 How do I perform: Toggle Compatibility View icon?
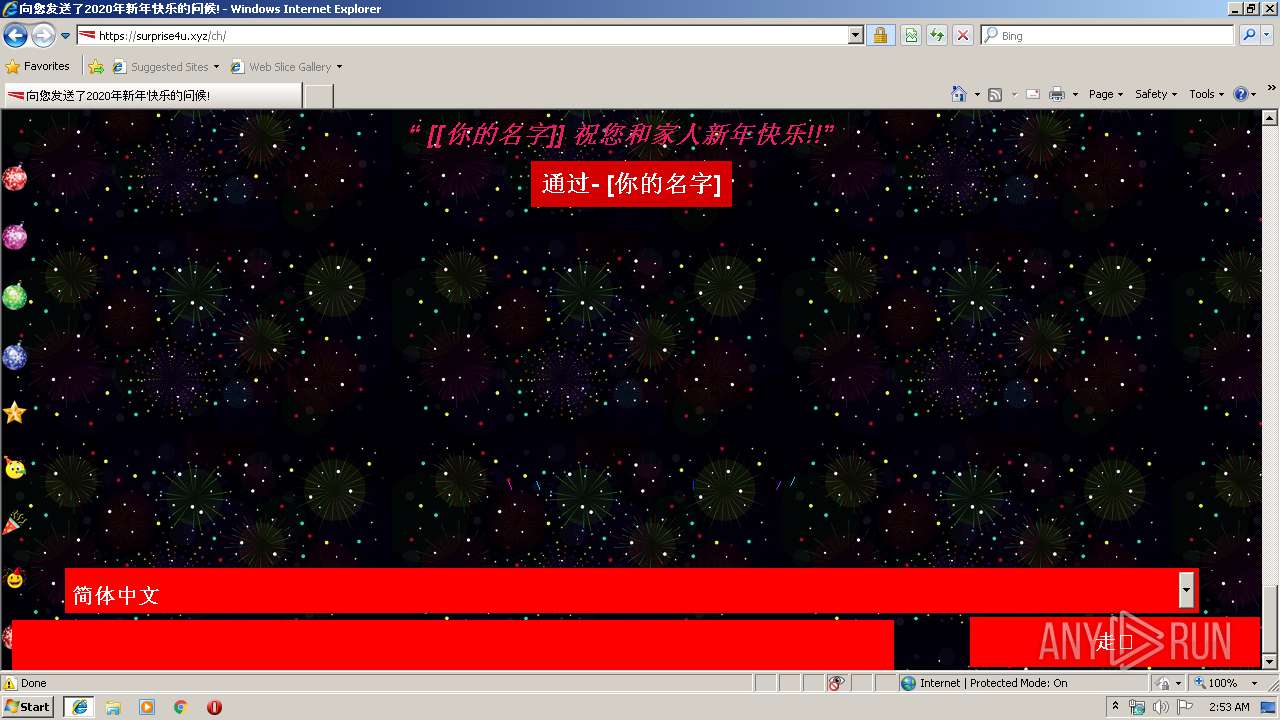point(911,36)
